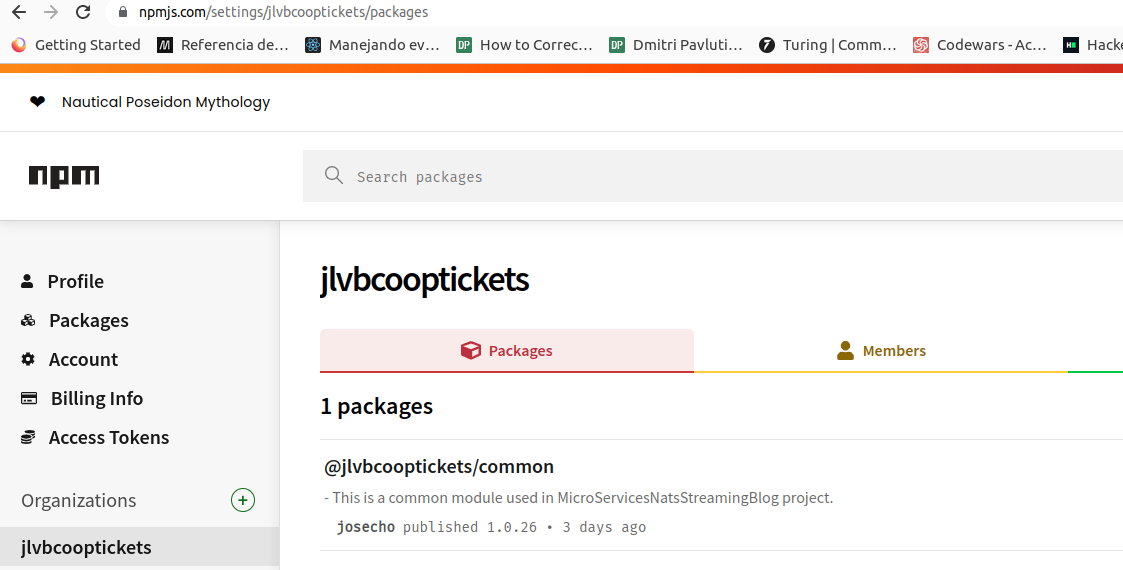Open the josecho publisher profile
The width and height of the screenshot is (1123, 570).
(x=366, y=527)
